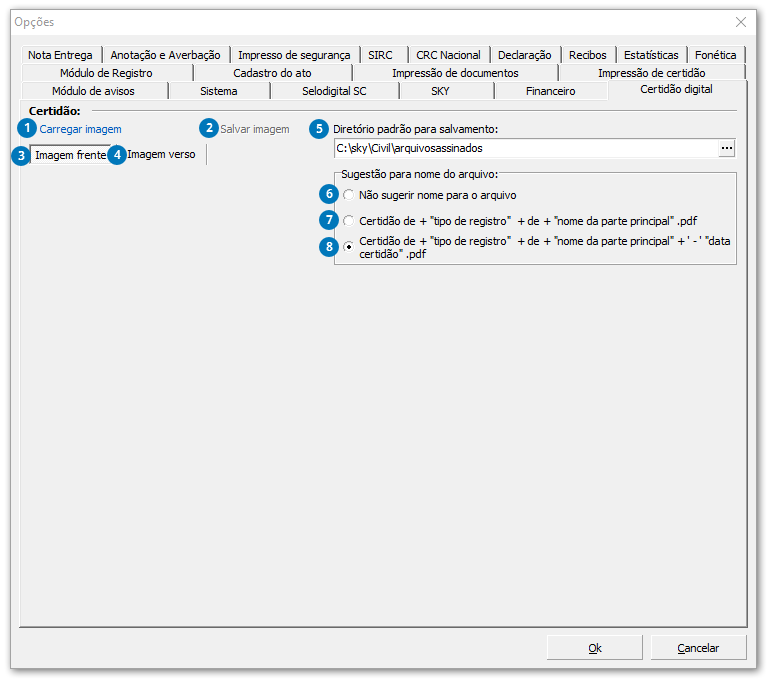Click the Cancelar button
This screenshot has height=682, width=770.
(698, 648)
